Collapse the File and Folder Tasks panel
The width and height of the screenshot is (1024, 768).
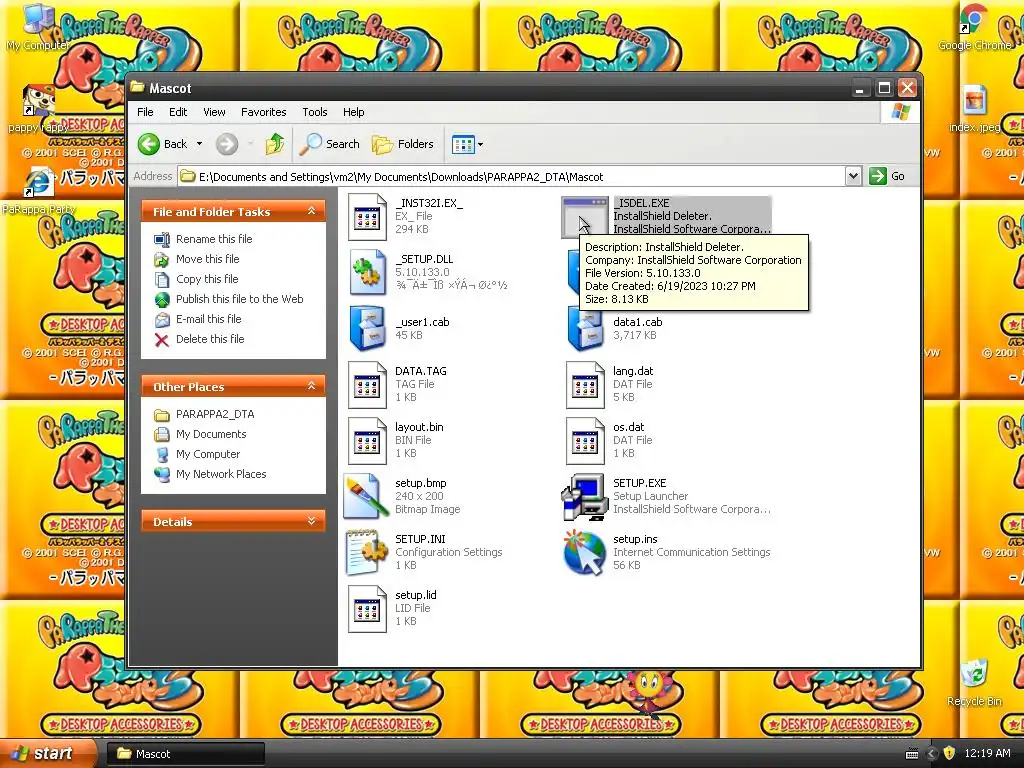click(x=312, y=211)
